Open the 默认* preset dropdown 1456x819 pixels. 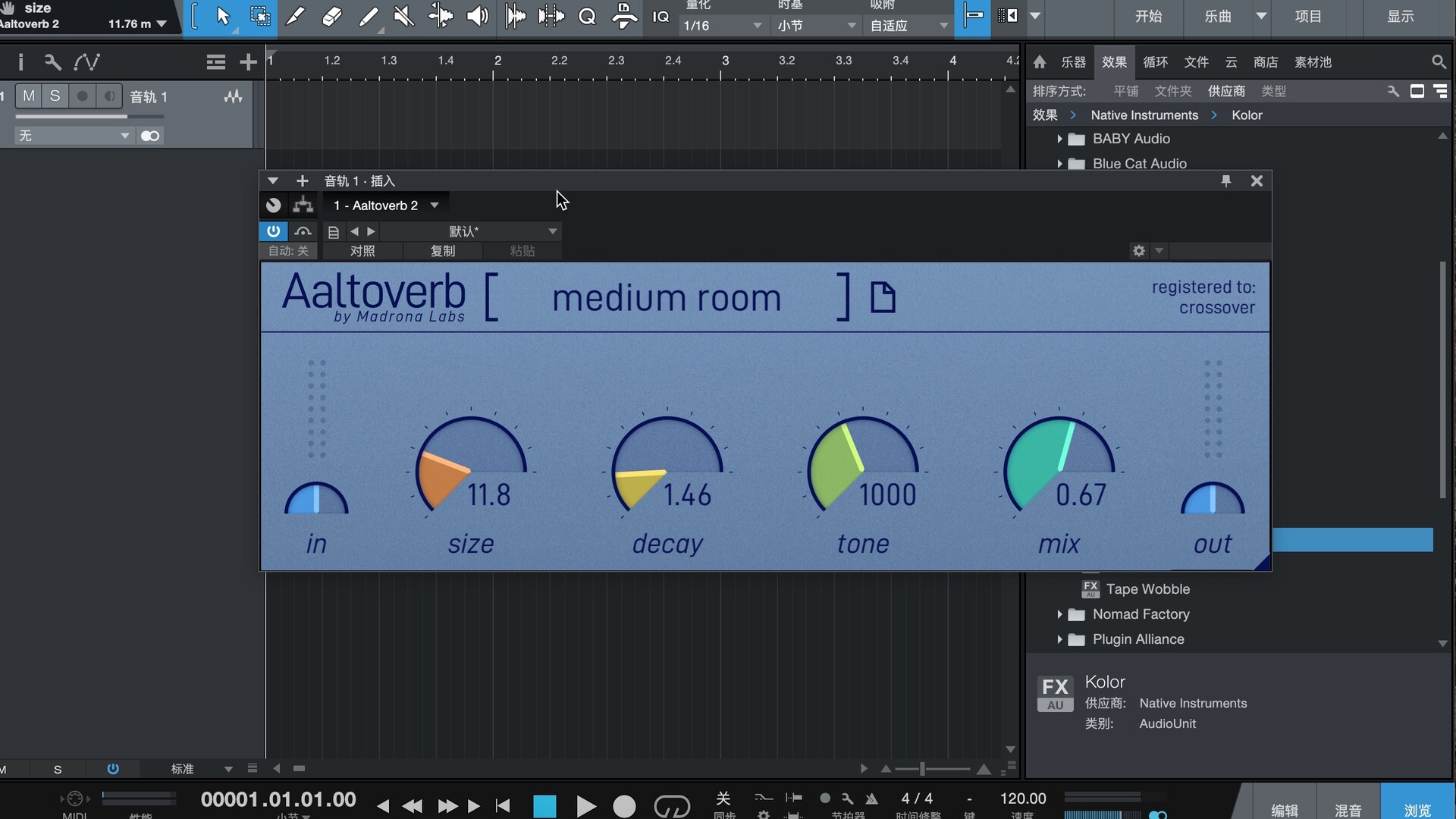click(470, 231)
